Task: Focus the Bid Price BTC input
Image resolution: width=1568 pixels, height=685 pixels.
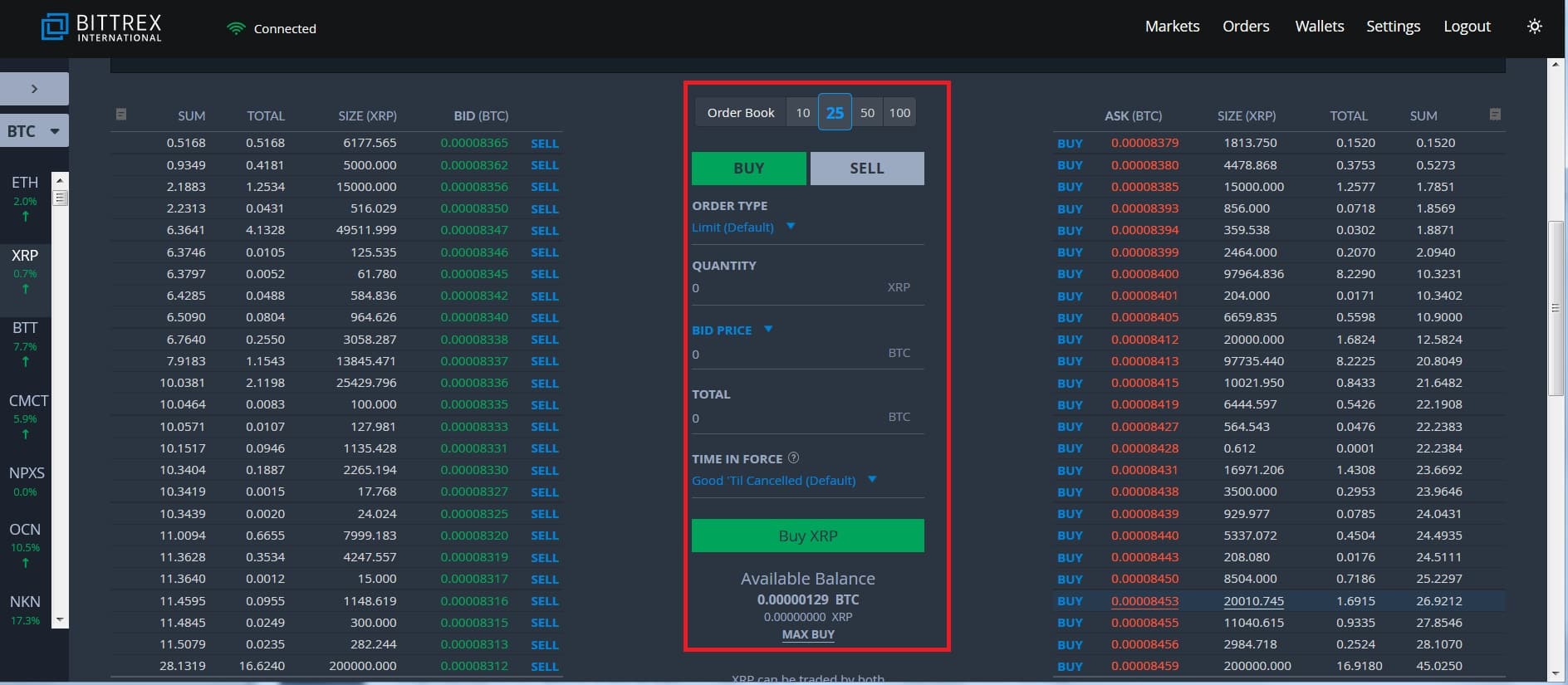Action: tap(807, 354)
